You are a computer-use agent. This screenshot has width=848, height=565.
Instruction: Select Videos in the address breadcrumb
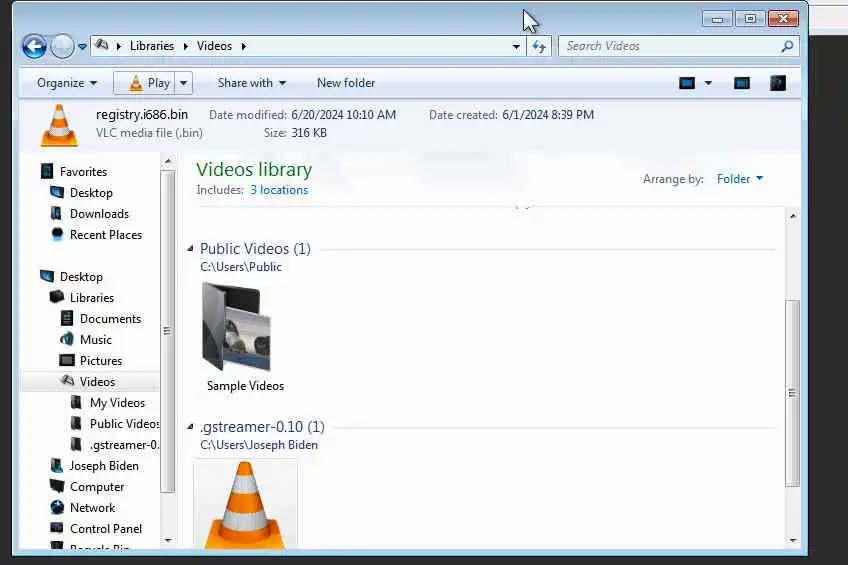pyautogui.click(x=214, y=46)
